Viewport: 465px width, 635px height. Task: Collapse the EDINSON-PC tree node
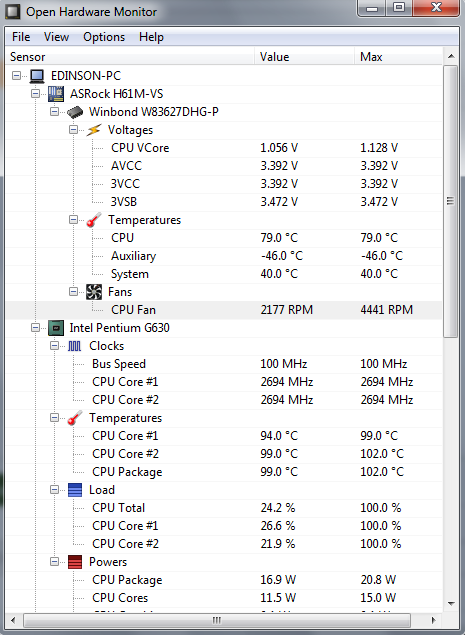17,75
